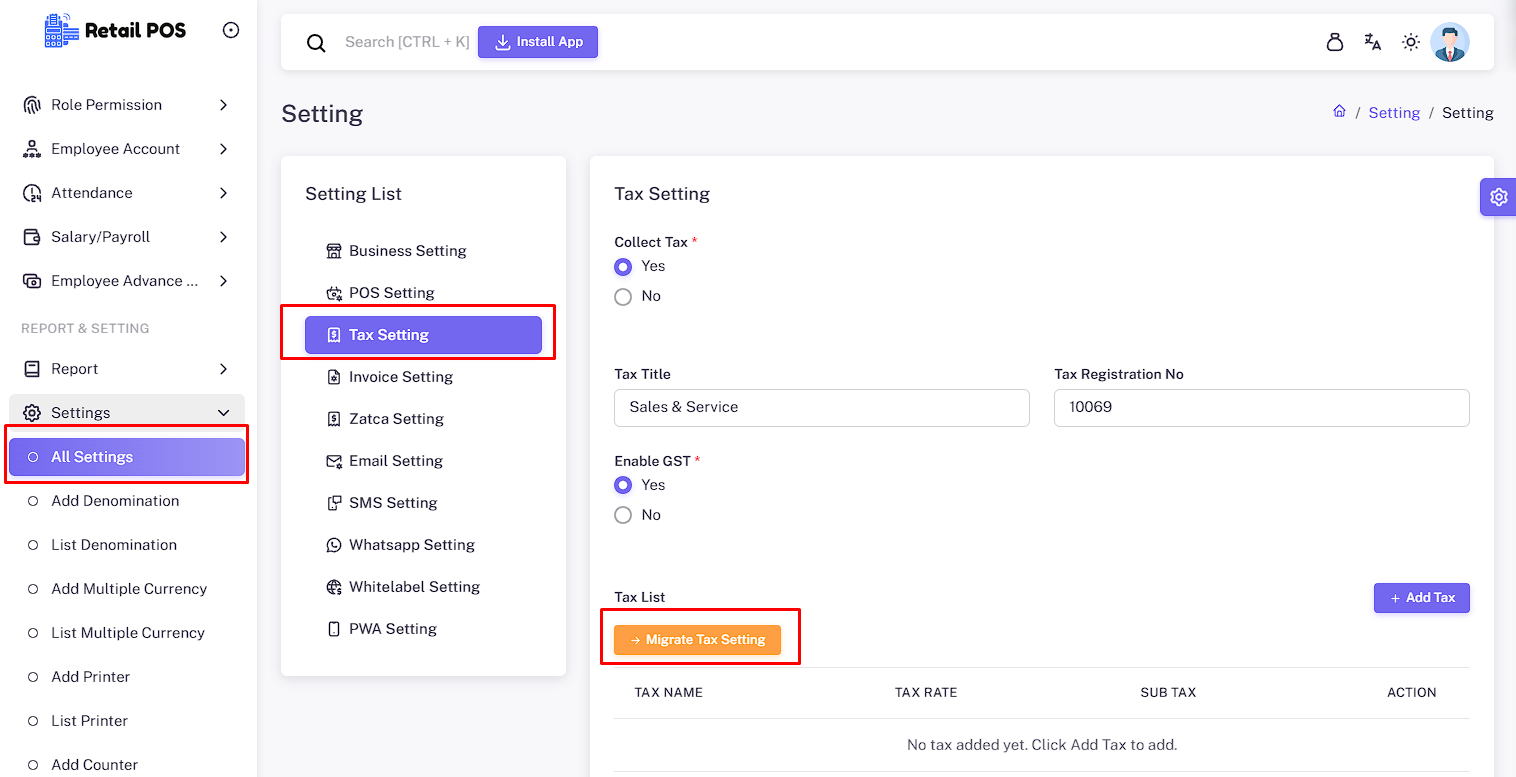Image resolution: width=1516 pixels, height=777 pixels.
Task: Click Migrate Tax Setting button
Action: pos(697,640)
